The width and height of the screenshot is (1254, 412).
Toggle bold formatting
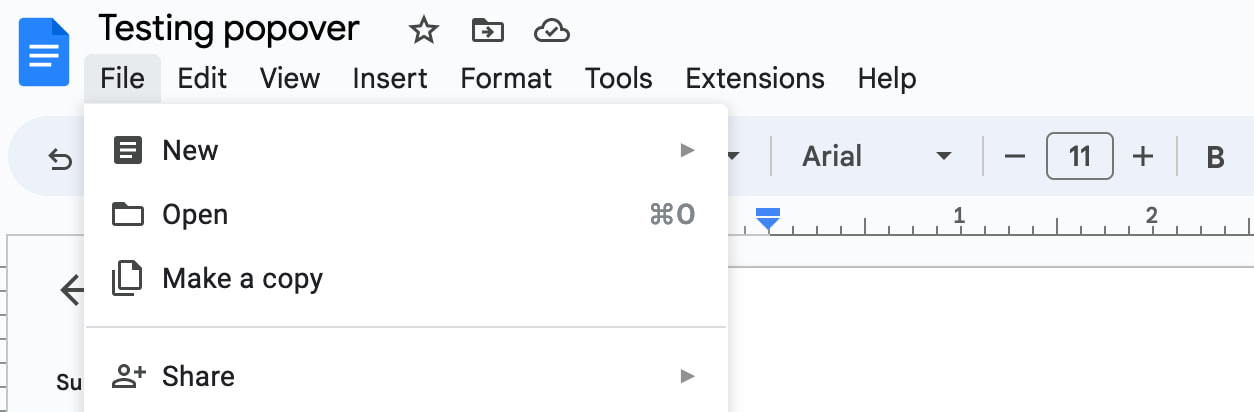1216,157
